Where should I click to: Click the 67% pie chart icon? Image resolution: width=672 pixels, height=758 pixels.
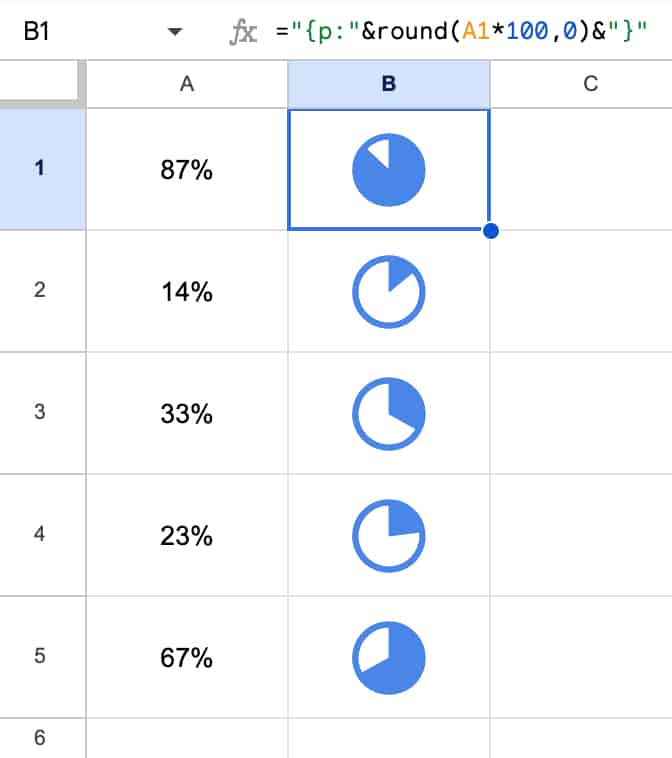pyautogui.click(x=389, y=658)
